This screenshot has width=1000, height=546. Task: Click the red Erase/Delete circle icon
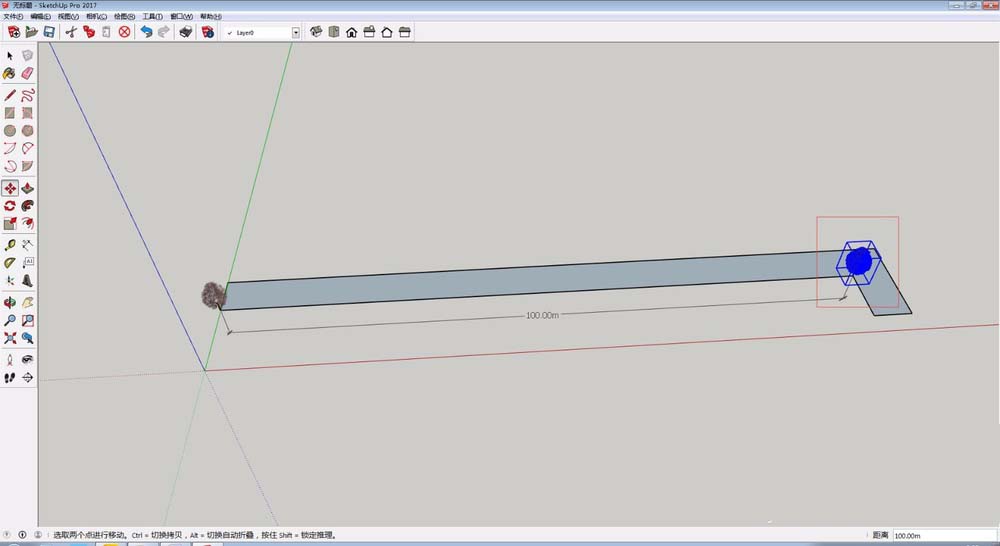[125, 32]
